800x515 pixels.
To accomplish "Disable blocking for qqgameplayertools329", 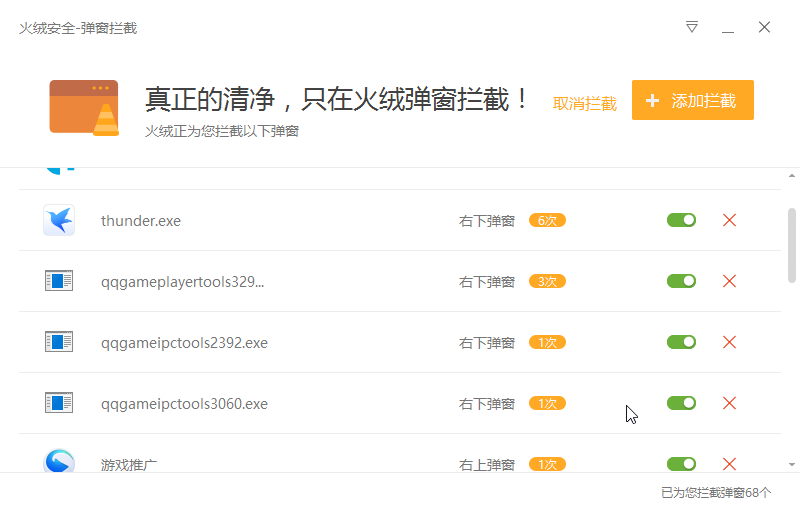I will (x=681, y=281).
